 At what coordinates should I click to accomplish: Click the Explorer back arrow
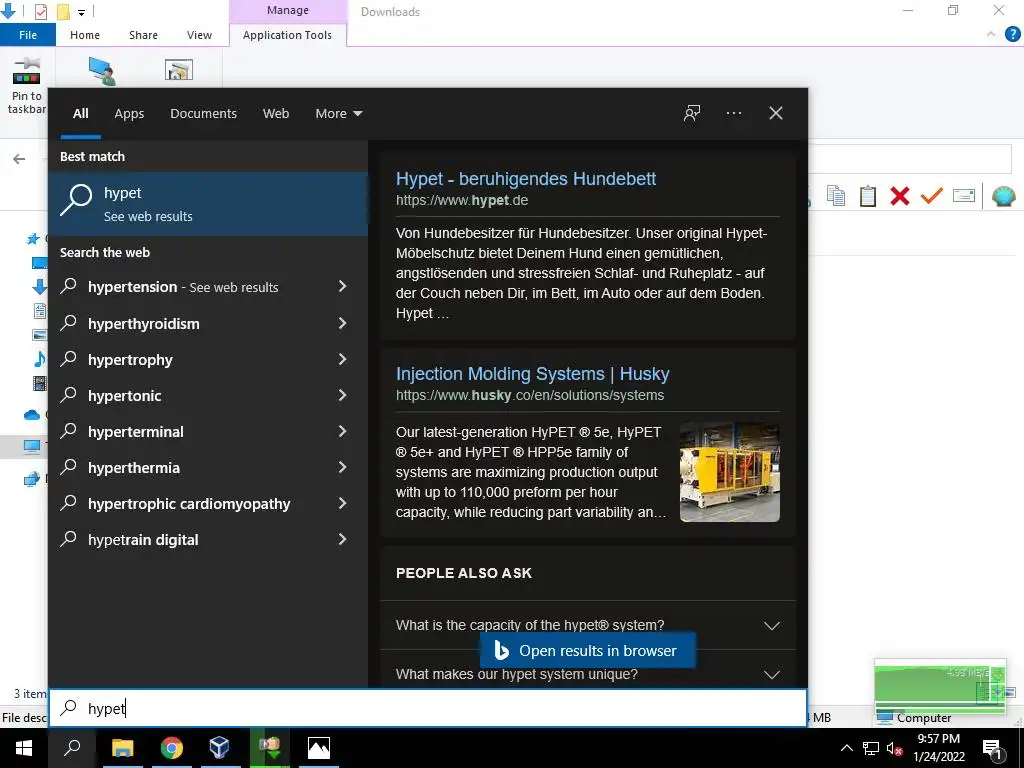point(19,159)
